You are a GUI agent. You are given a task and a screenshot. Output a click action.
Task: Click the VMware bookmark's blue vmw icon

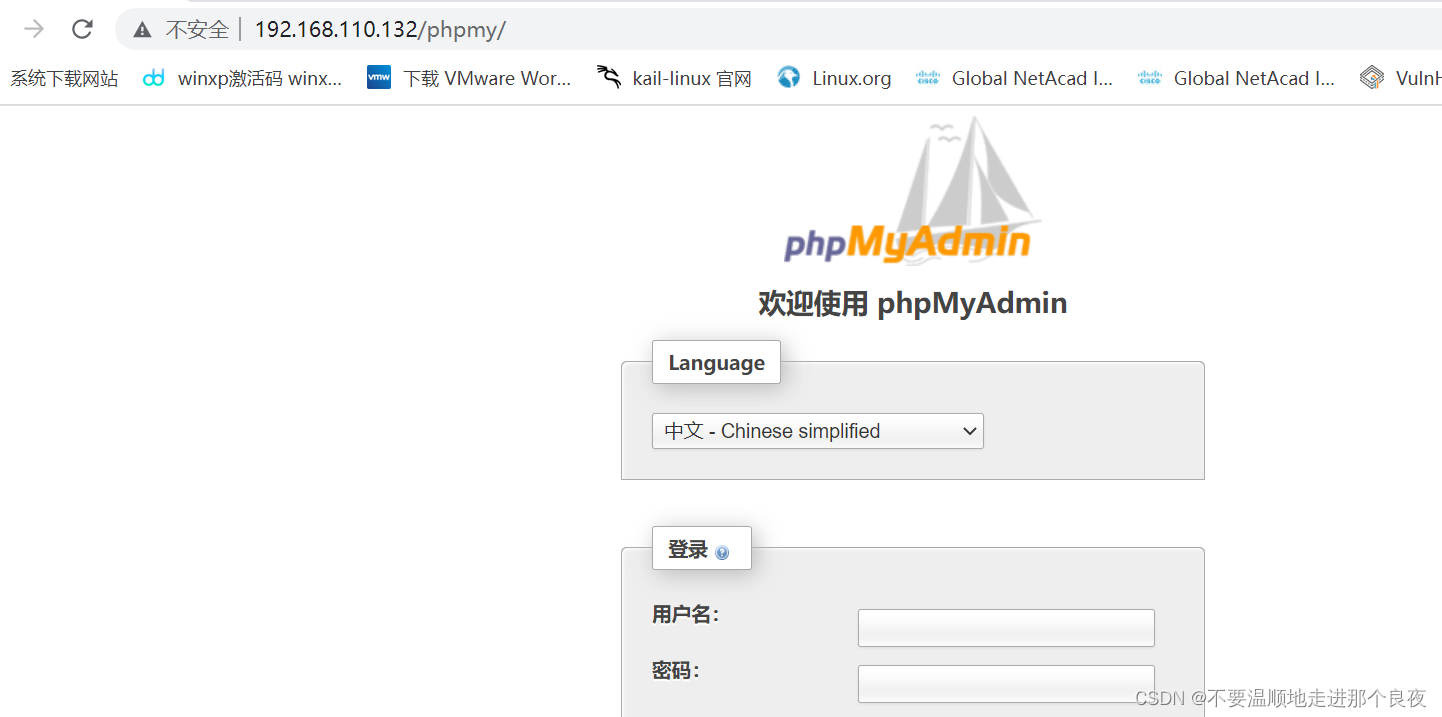pos(379,78)
